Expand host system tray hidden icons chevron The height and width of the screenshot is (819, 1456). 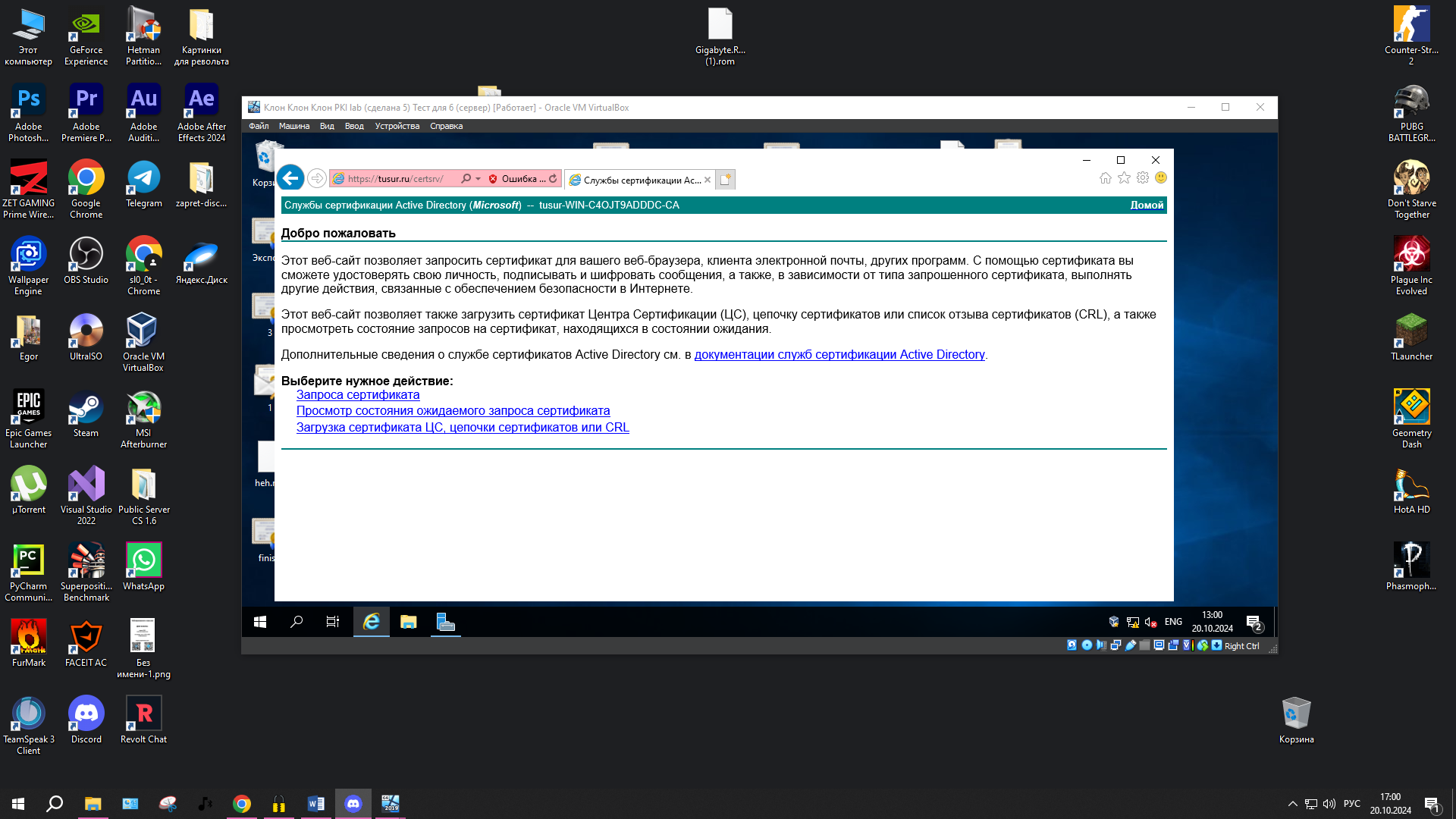(x=1292, y=804)
